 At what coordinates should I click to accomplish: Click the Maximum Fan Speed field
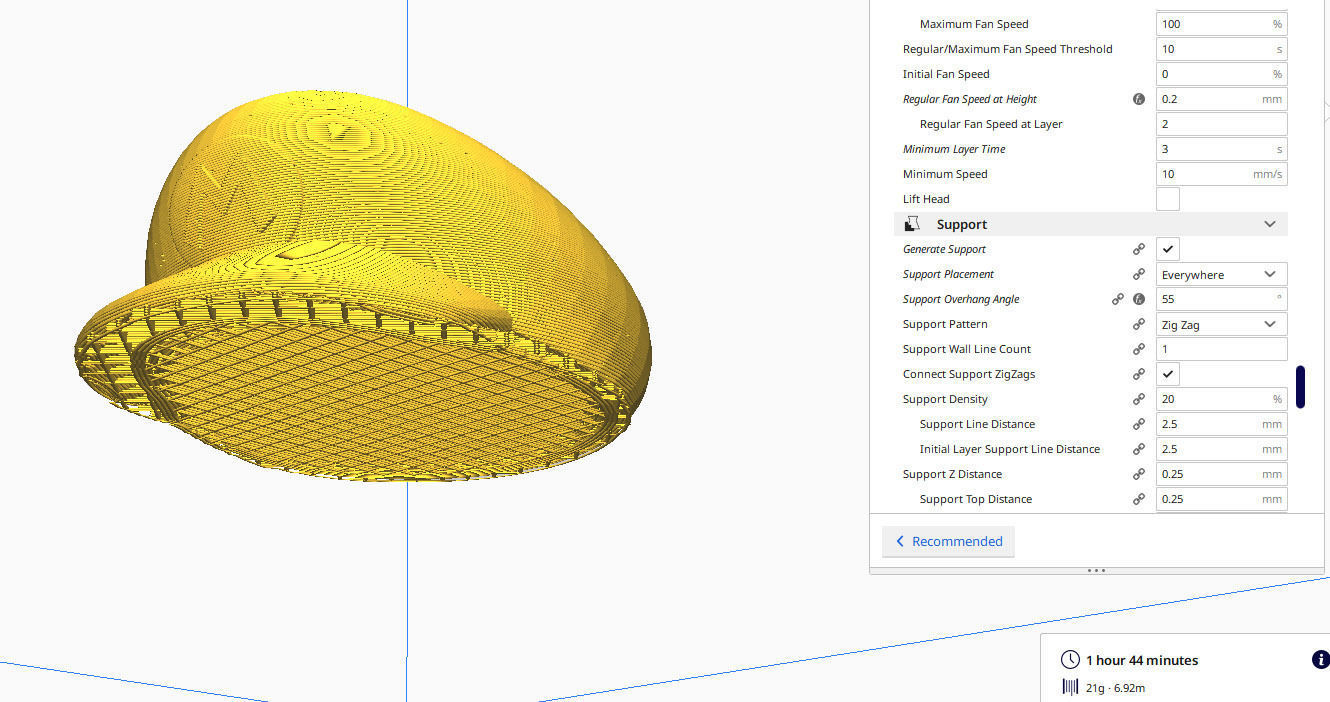(x=1221, y=24)
